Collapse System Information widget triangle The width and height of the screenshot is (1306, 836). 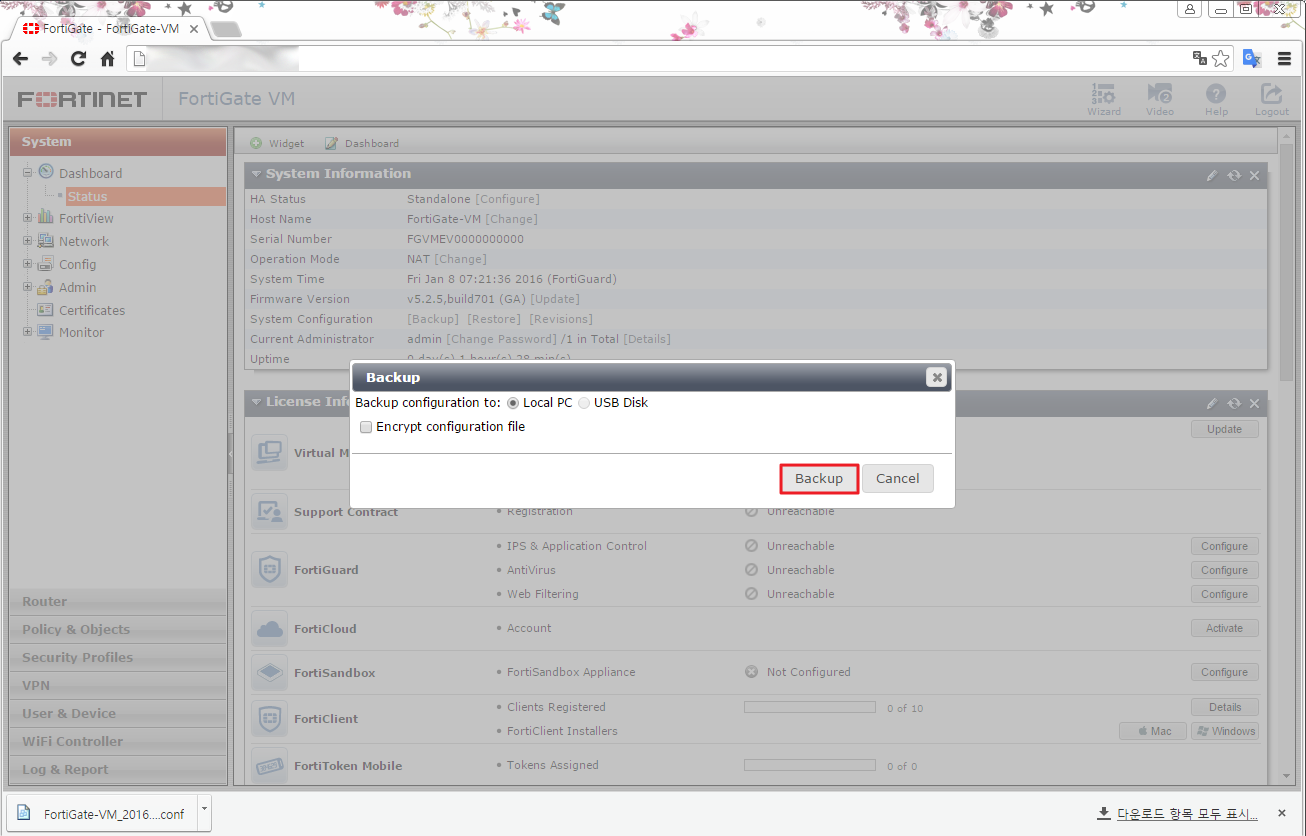[257, 174]
